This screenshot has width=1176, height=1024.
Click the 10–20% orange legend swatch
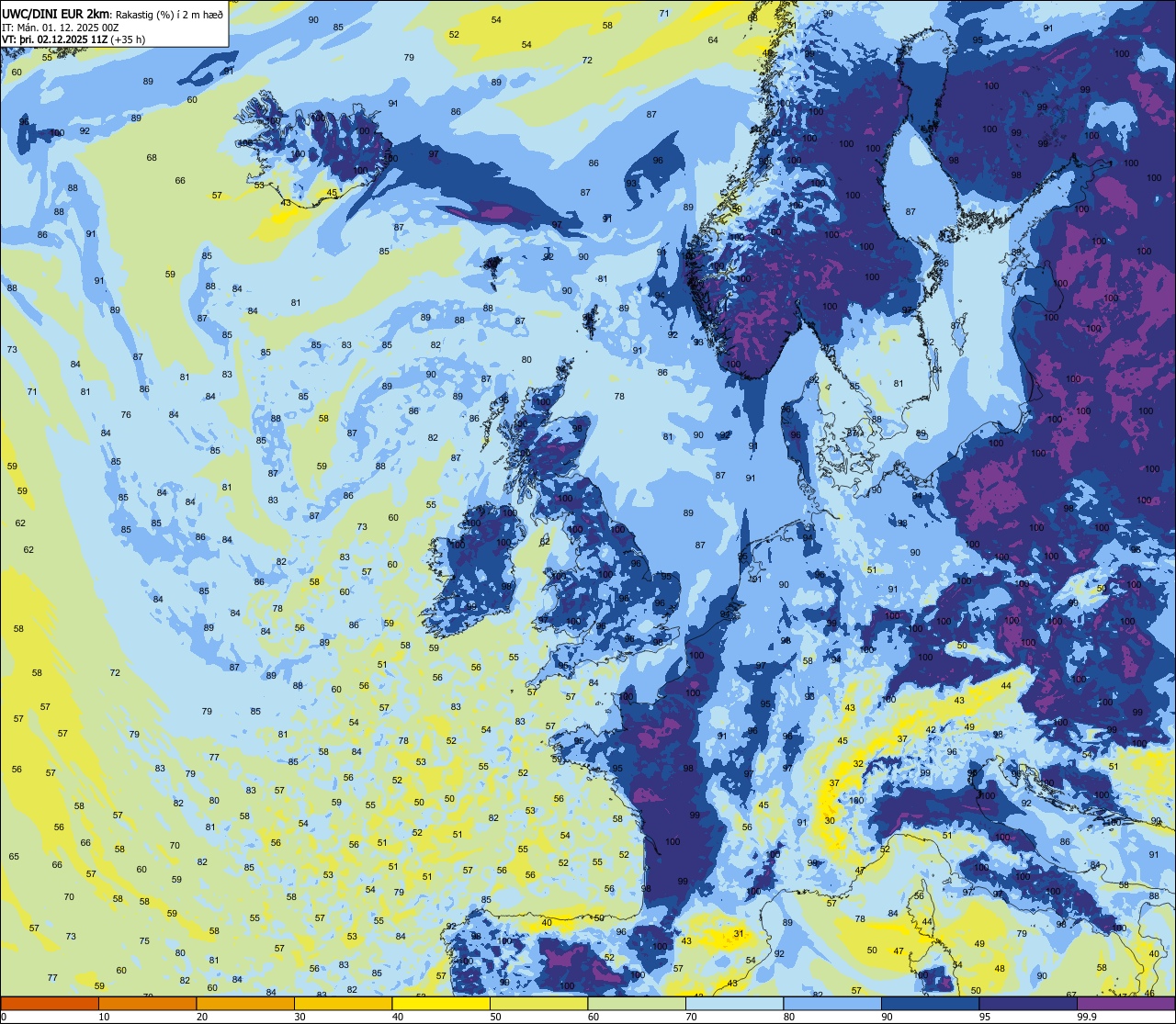pos(147,1003)
